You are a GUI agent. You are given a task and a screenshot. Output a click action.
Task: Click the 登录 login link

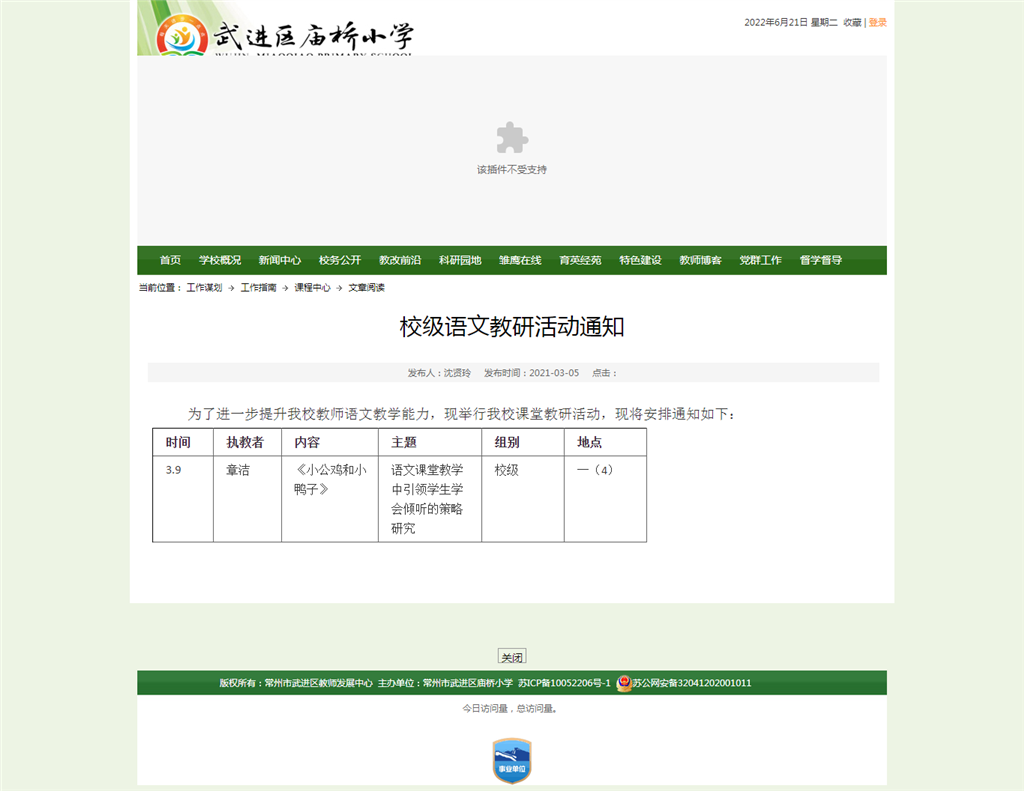tap(878, 22)
